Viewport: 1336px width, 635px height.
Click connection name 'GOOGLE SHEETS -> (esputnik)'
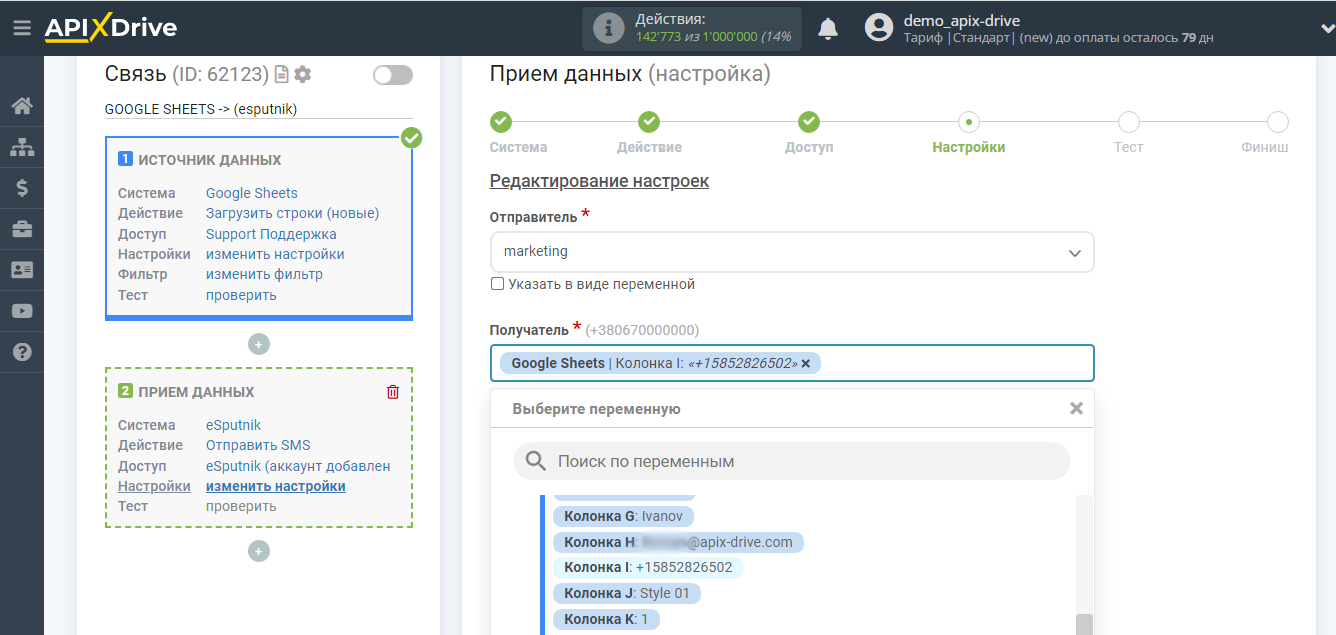tap(201, 109)
